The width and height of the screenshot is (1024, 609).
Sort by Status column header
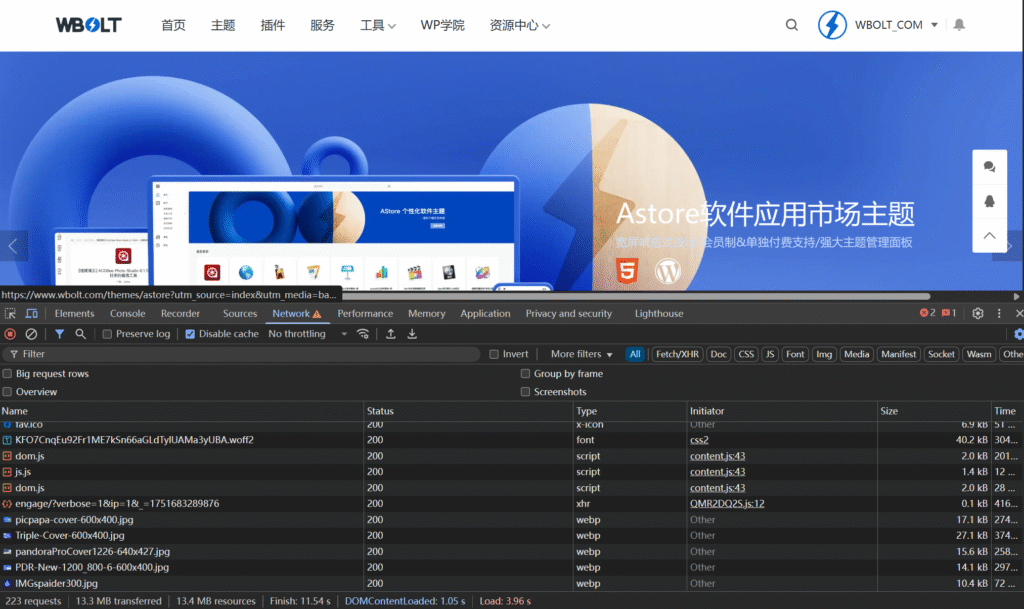coord(468,411)
